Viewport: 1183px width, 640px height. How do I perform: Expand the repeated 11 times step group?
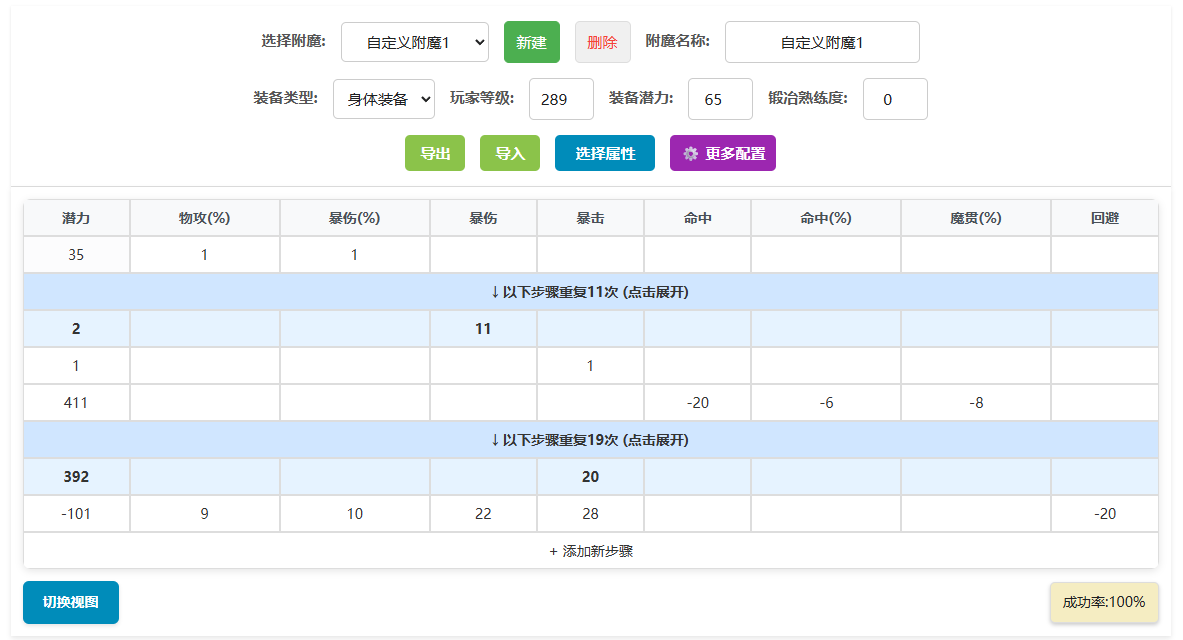click(x=591, y=291)
